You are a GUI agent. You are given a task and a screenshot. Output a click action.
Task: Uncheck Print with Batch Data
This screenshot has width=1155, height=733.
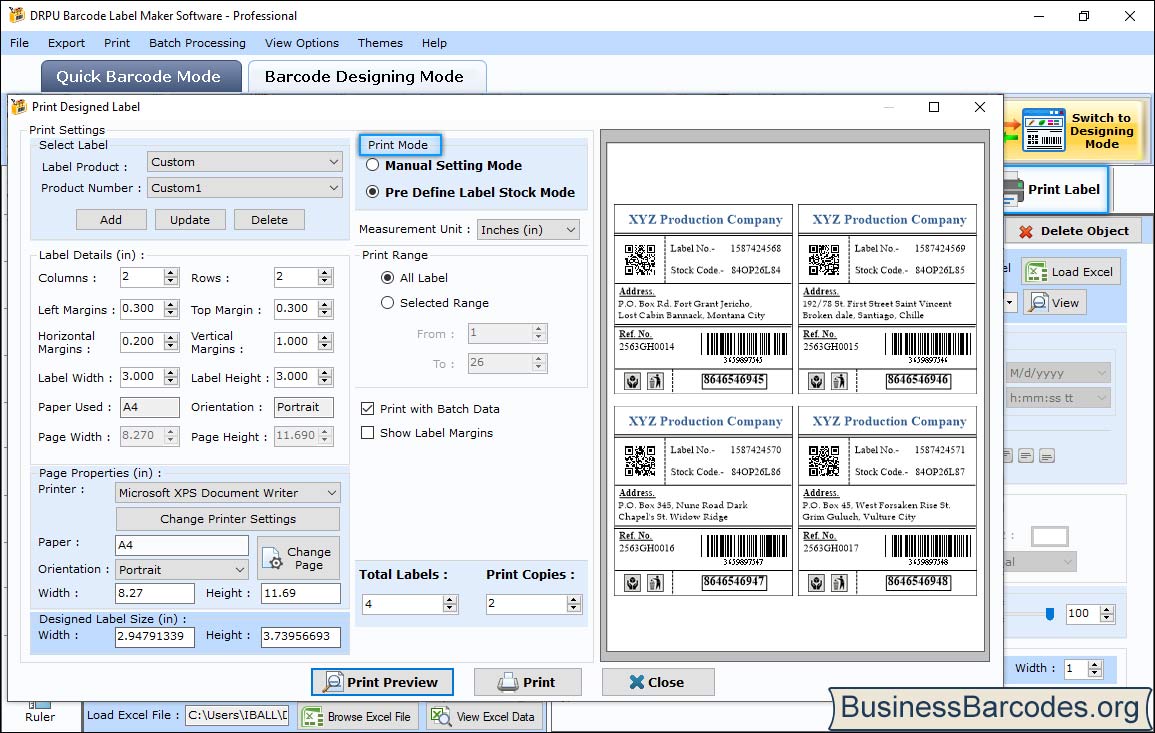click(368, 408)
